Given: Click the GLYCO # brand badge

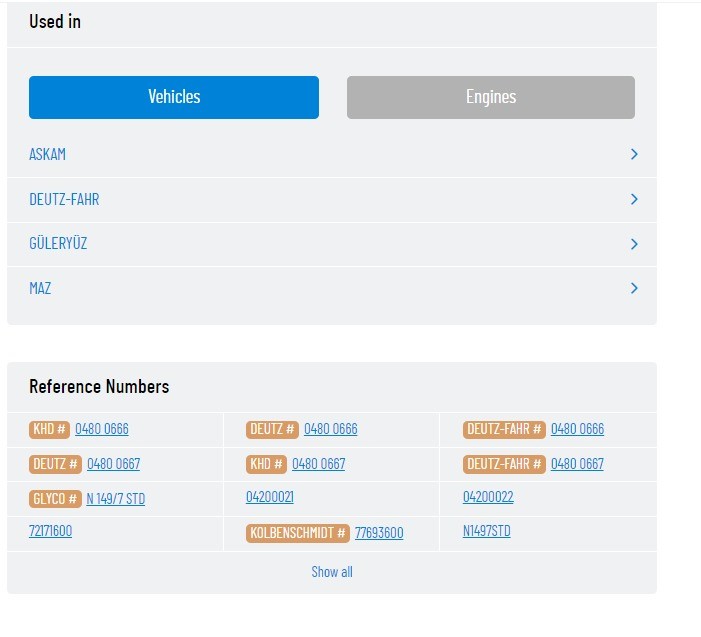Looking at the screenshot, I should point(55,498).
